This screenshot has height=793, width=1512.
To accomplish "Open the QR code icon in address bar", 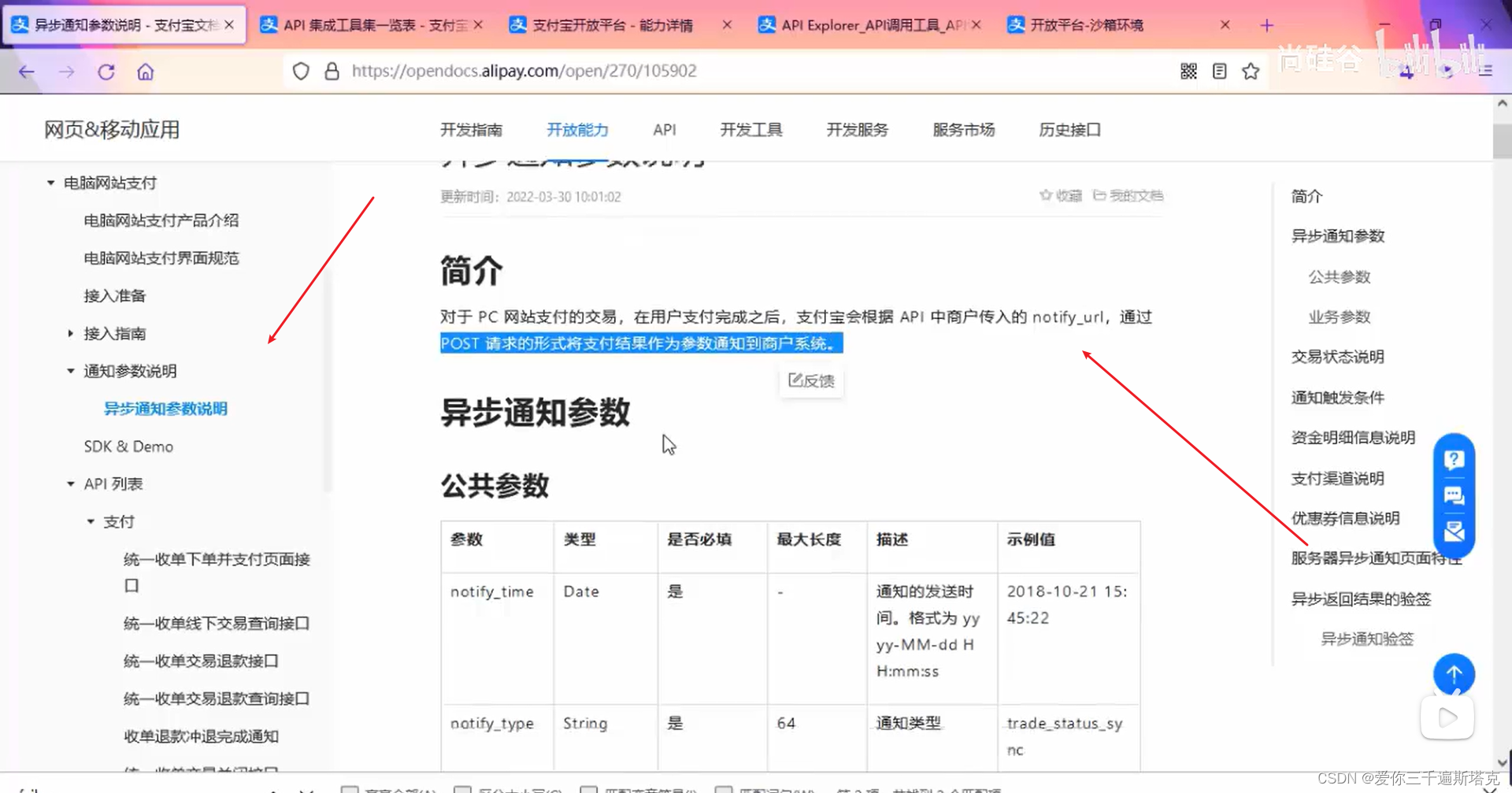I will (1189, 71).
